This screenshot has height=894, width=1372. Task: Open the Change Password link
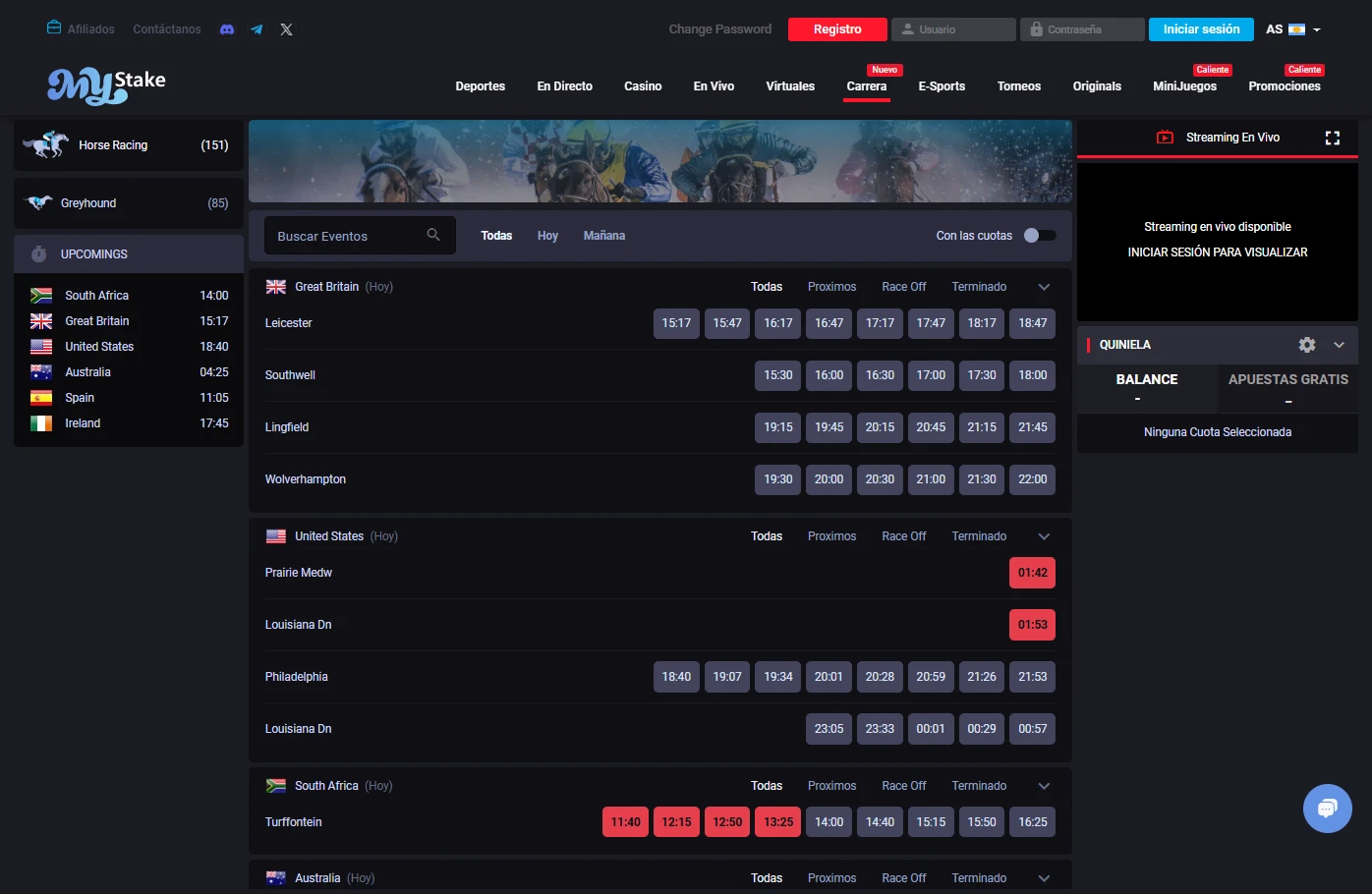click(x=720, y=29)
